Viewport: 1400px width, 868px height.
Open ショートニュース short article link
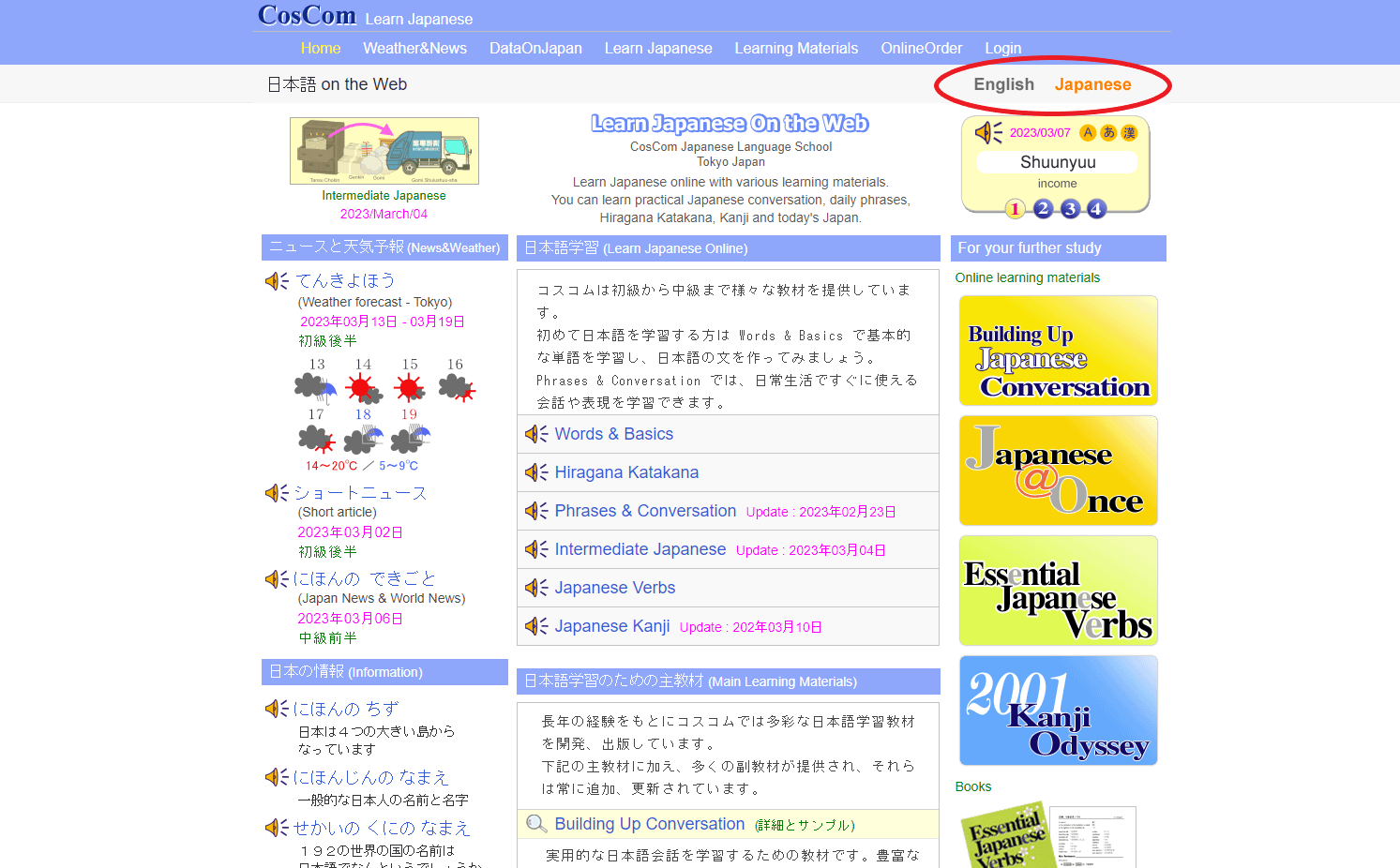coord(360,493)
